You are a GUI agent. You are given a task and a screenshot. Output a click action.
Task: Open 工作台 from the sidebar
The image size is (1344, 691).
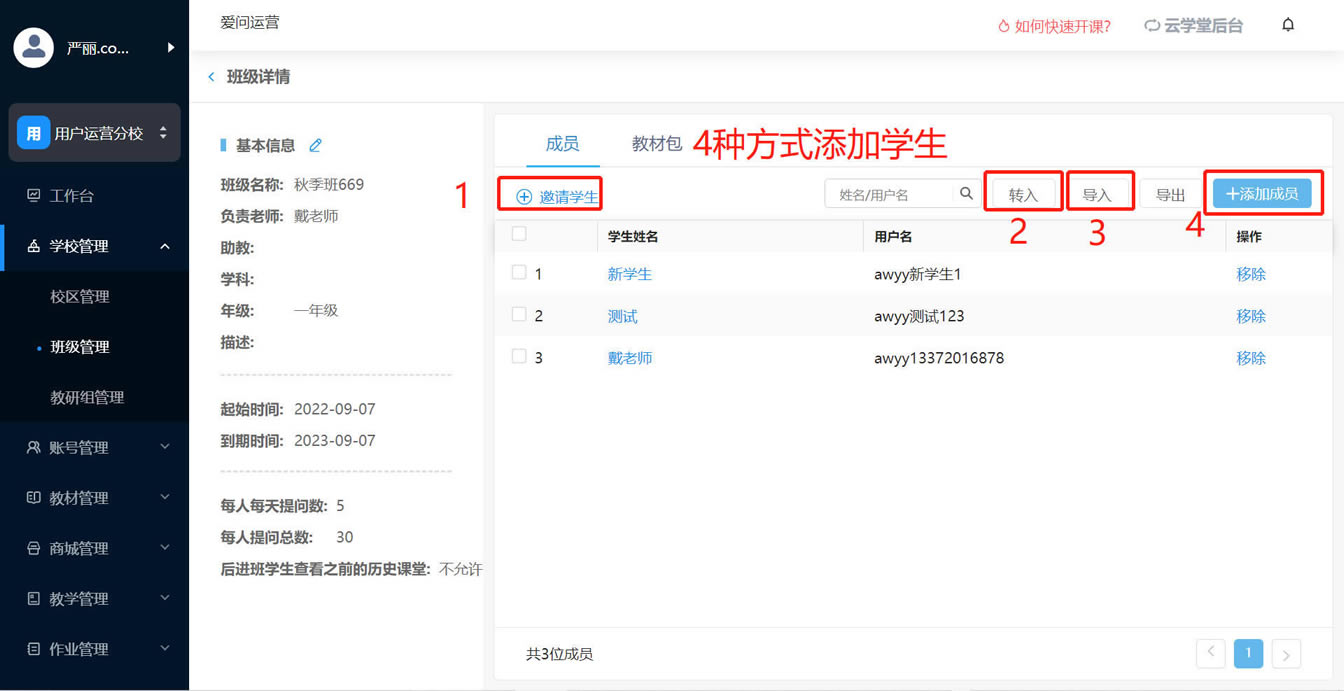coord(72,196)
